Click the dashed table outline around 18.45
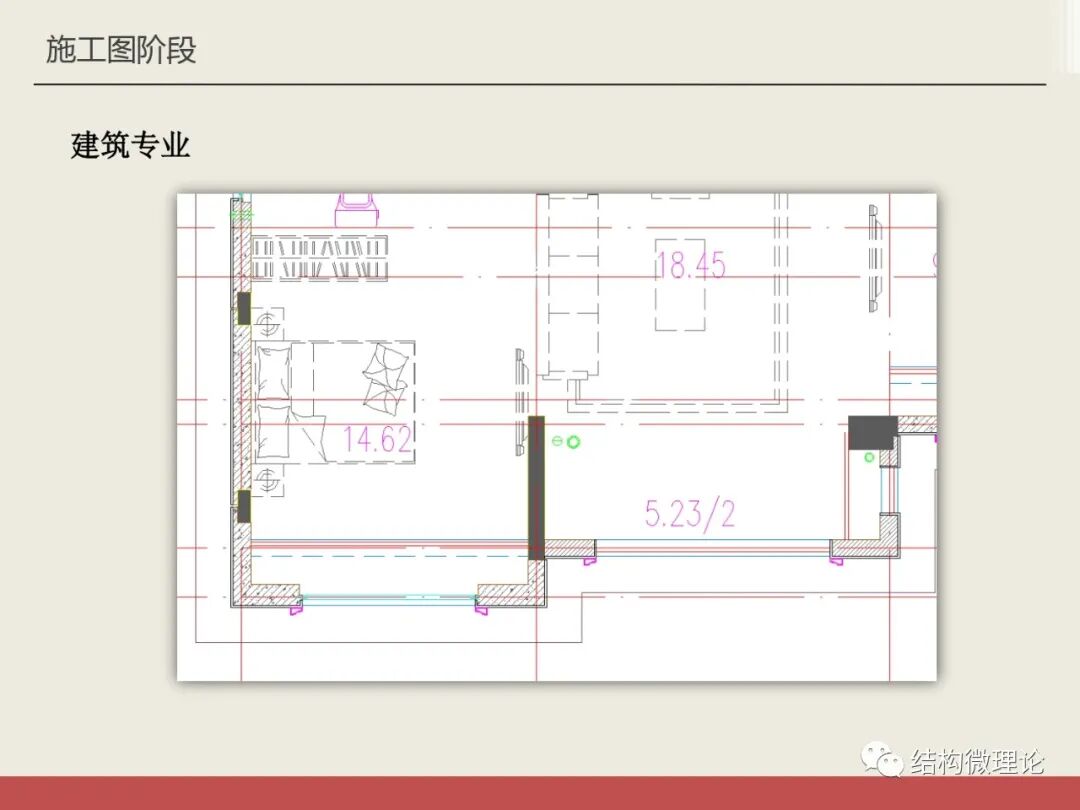The image size is (1080, 810). 680,284
